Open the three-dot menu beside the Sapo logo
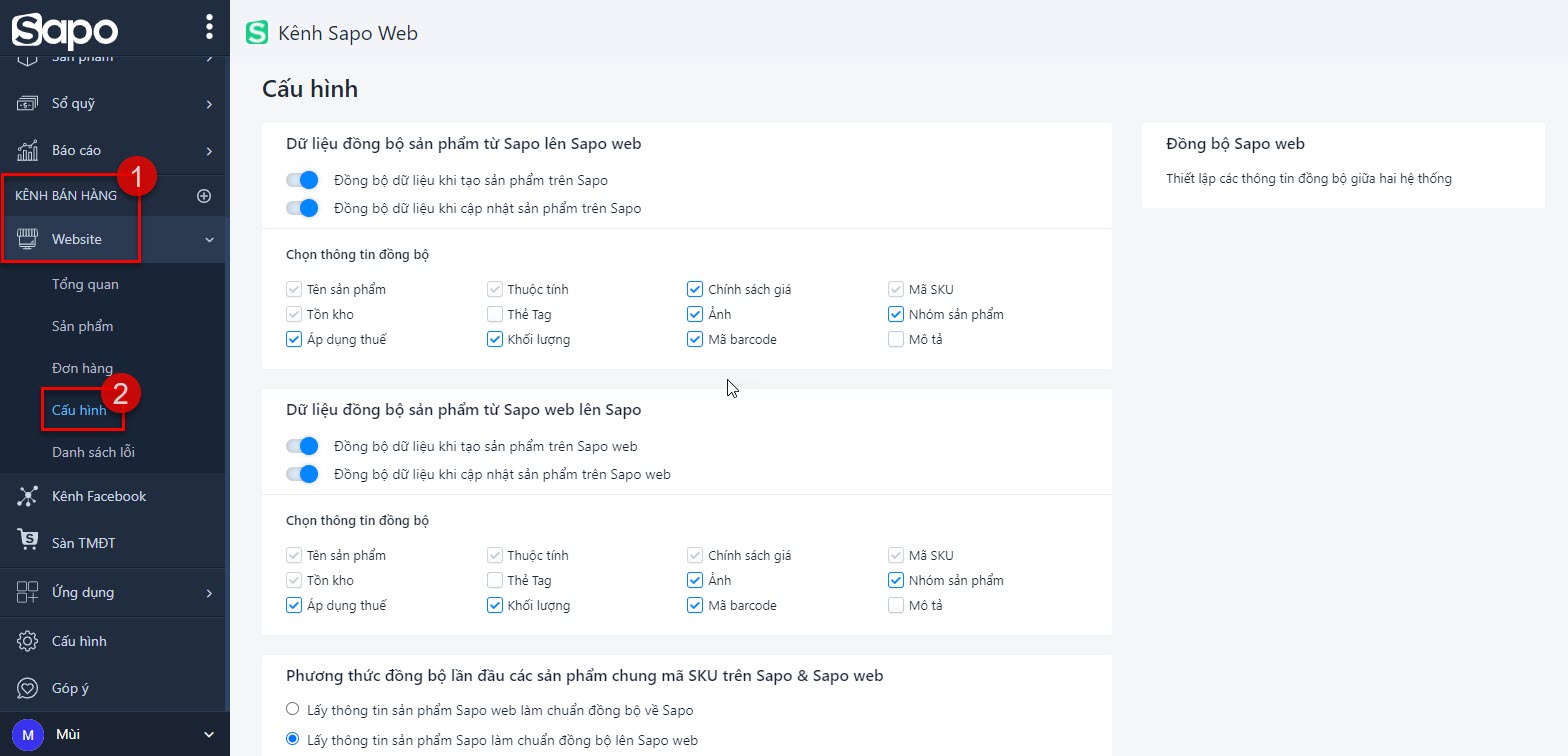The image size is (1568, 756). click(208, 27)
